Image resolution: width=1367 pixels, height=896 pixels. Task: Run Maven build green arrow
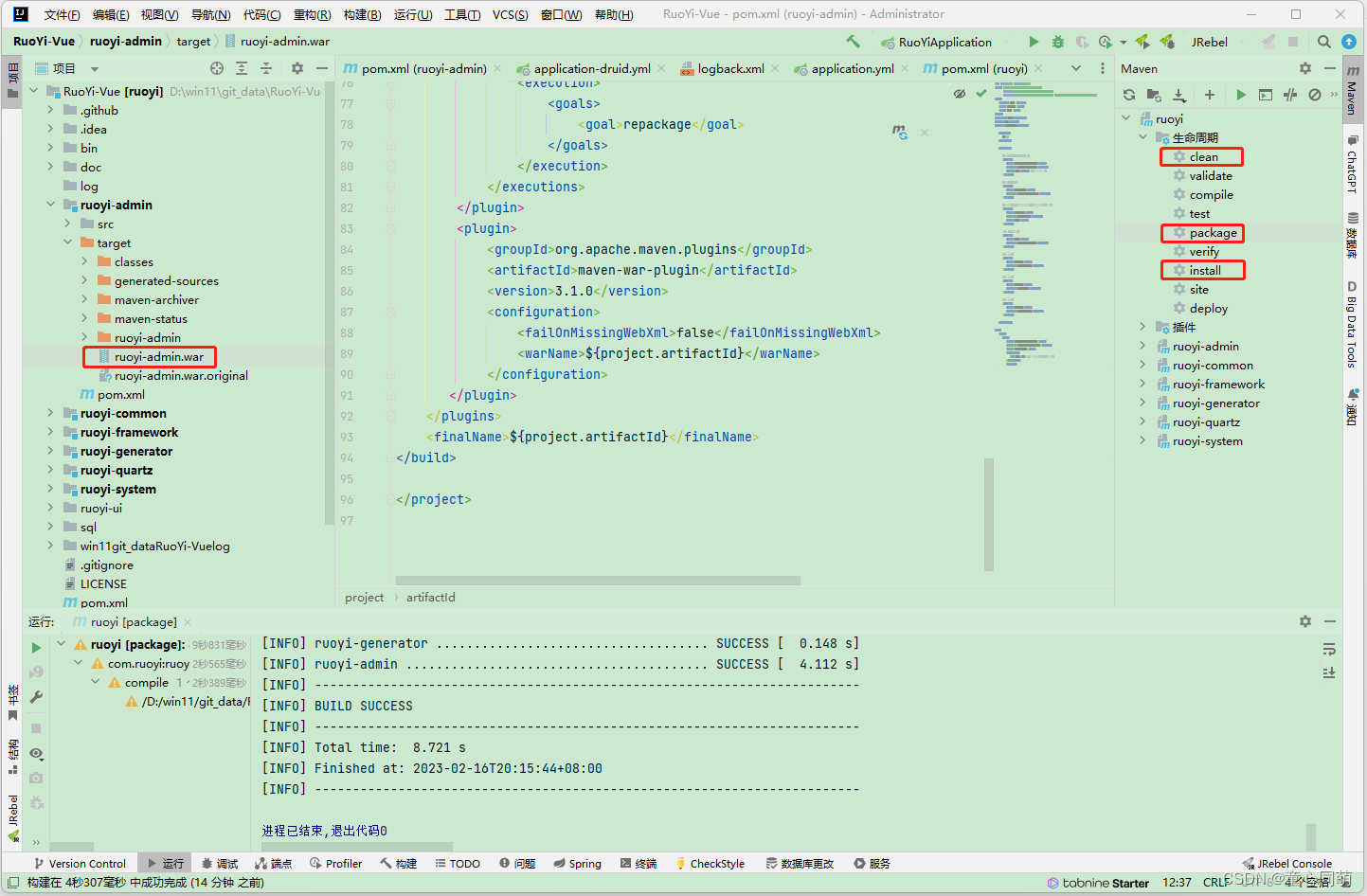(x=1241, y=95)
